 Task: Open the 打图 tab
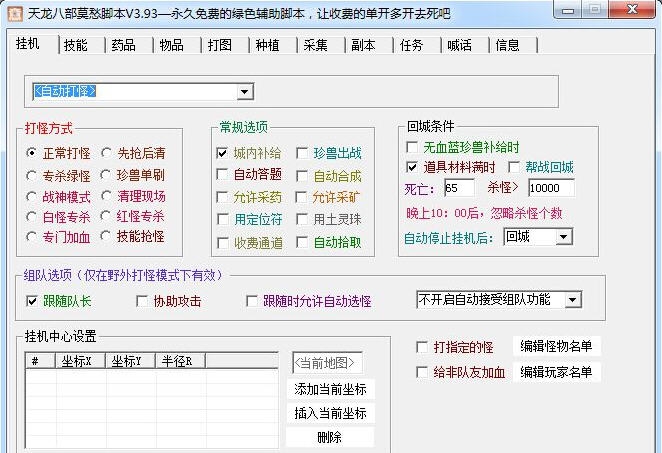(220, 45)
